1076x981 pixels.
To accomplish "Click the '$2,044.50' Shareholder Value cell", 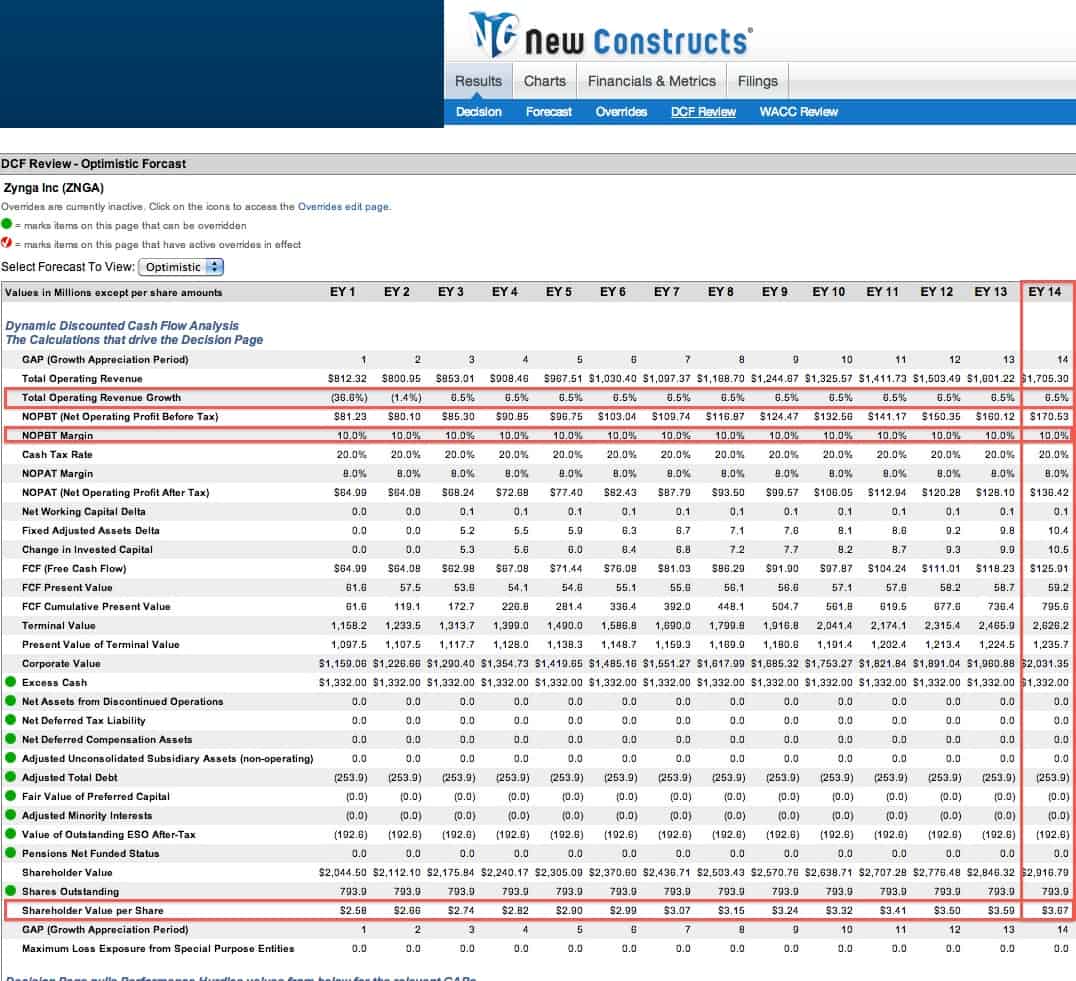I will [343, 873].
